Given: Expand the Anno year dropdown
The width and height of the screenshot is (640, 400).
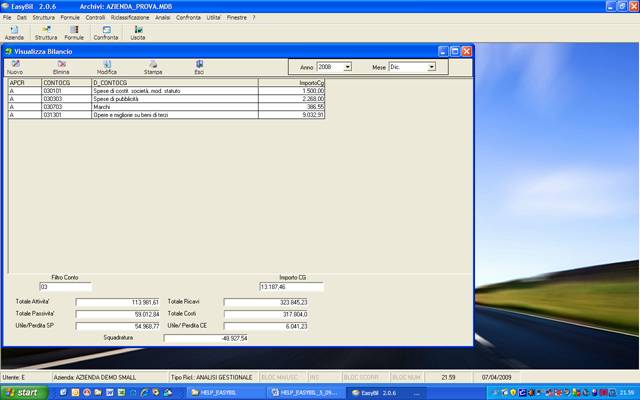Looking at the screenshot, I should click(347, 67).
